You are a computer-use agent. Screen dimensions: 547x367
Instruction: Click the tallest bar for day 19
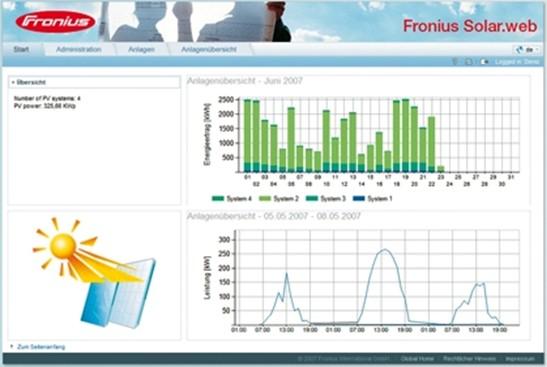pos(405,136)
